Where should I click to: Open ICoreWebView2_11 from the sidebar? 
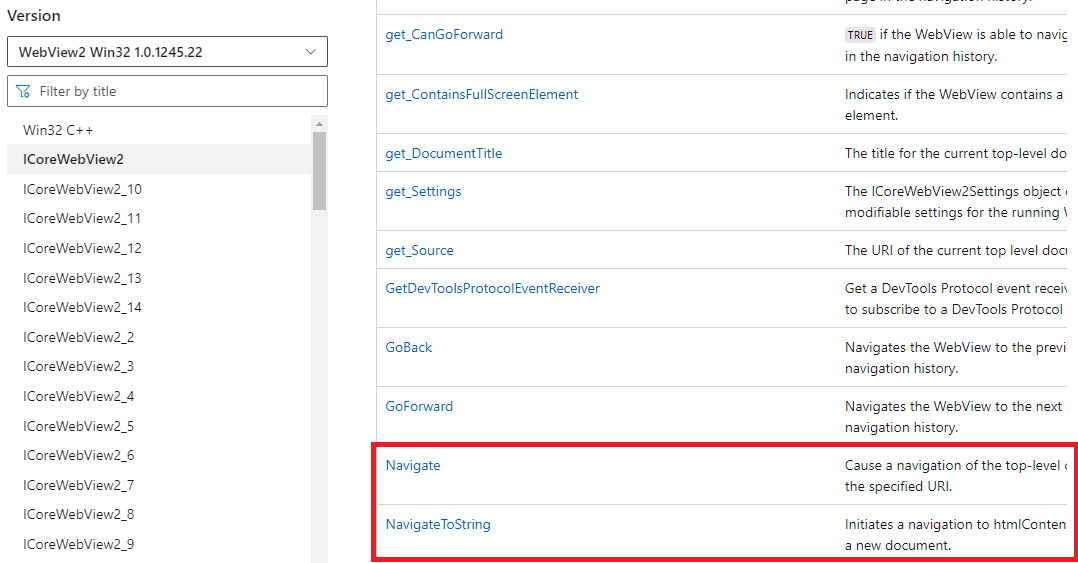coord(82,218)
